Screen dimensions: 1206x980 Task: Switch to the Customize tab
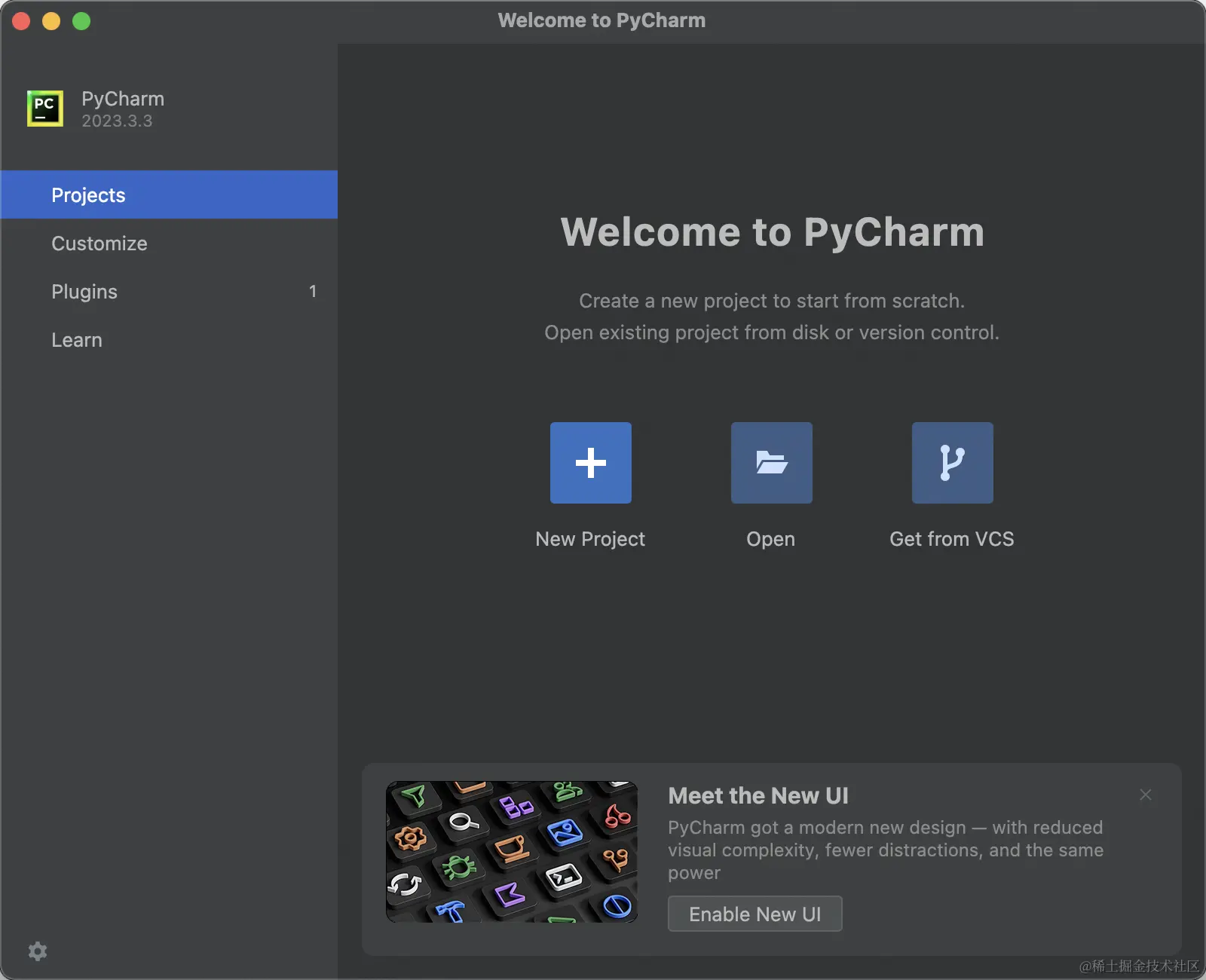tap(169, 243)
